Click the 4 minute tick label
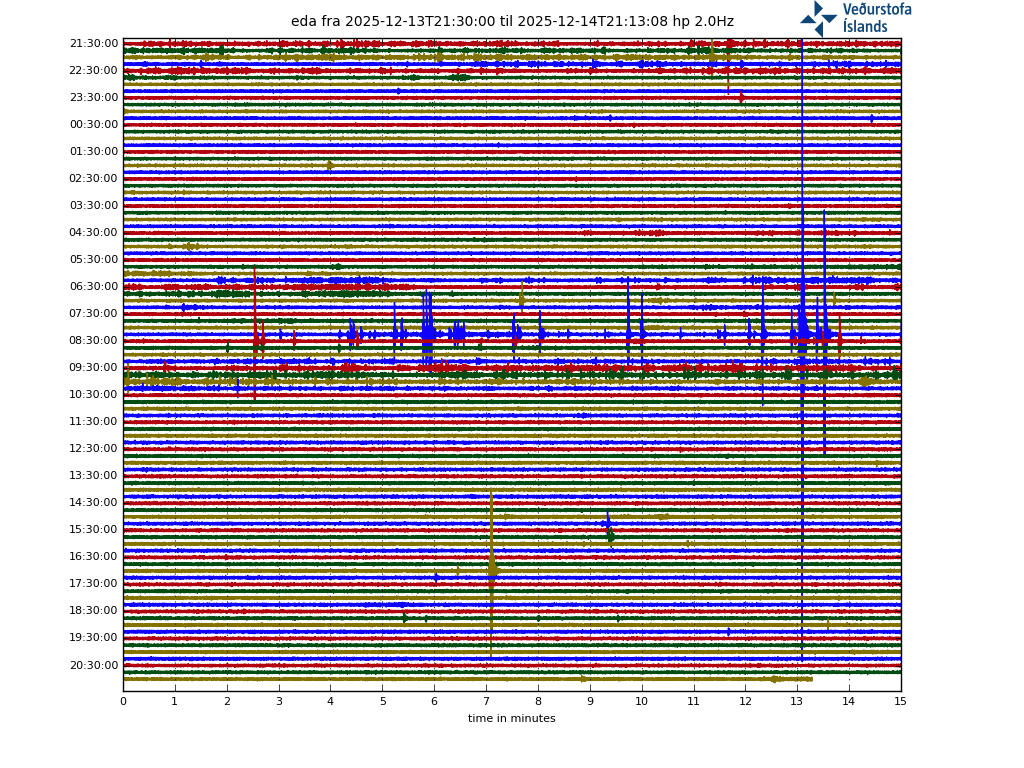The image size is (1024, 768). pos(330,702)
